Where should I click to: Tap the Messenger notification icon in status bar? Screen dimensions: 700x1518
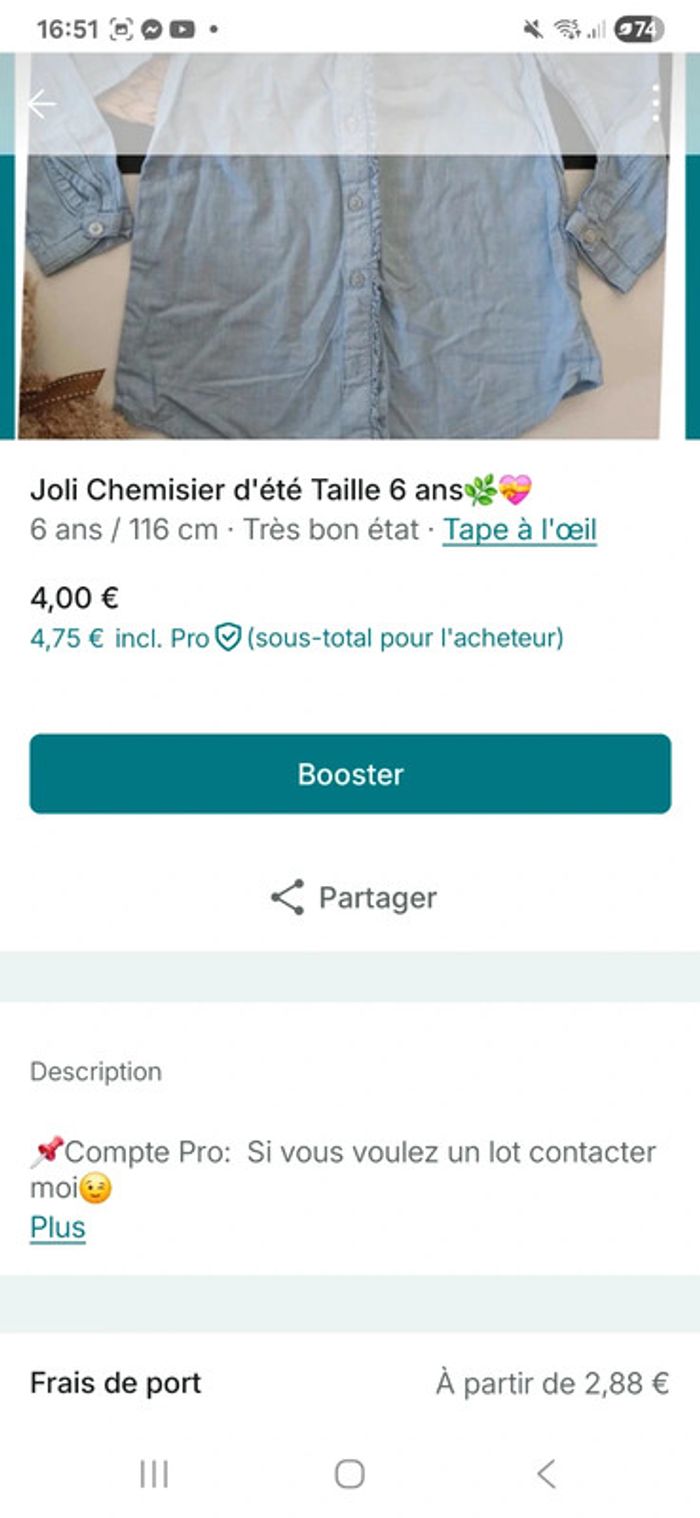[x=151, y=29]
